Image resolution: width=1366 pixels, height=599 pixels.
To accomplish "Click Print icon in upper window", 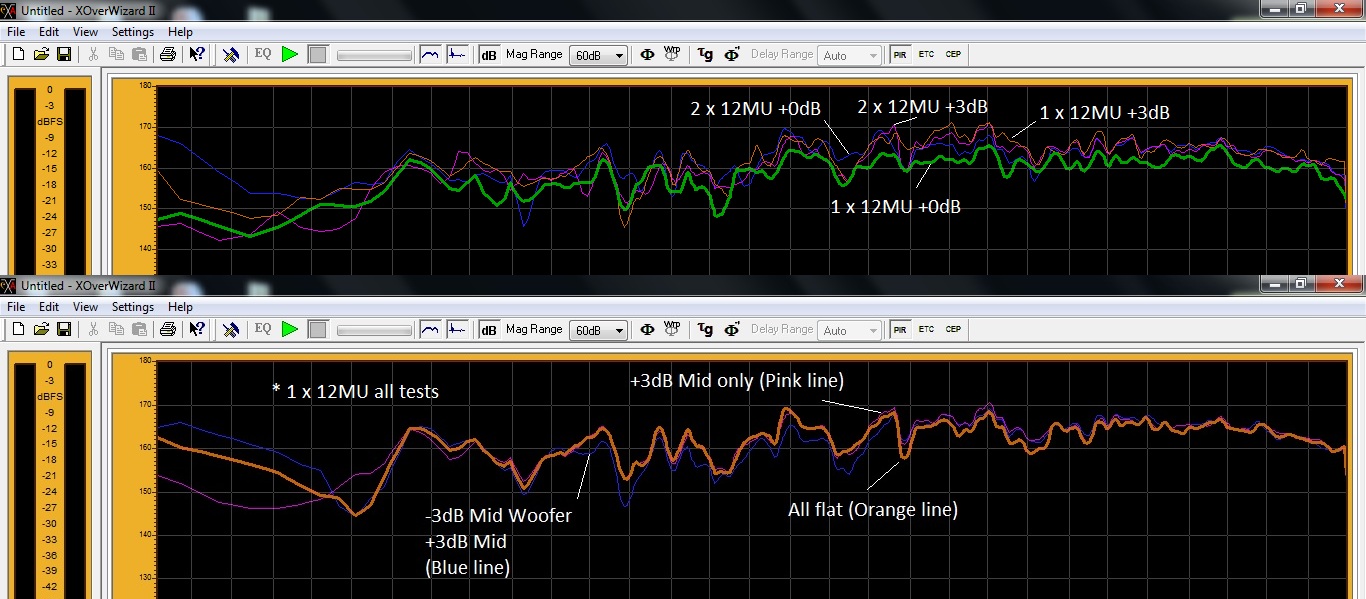I will point(168,54).
